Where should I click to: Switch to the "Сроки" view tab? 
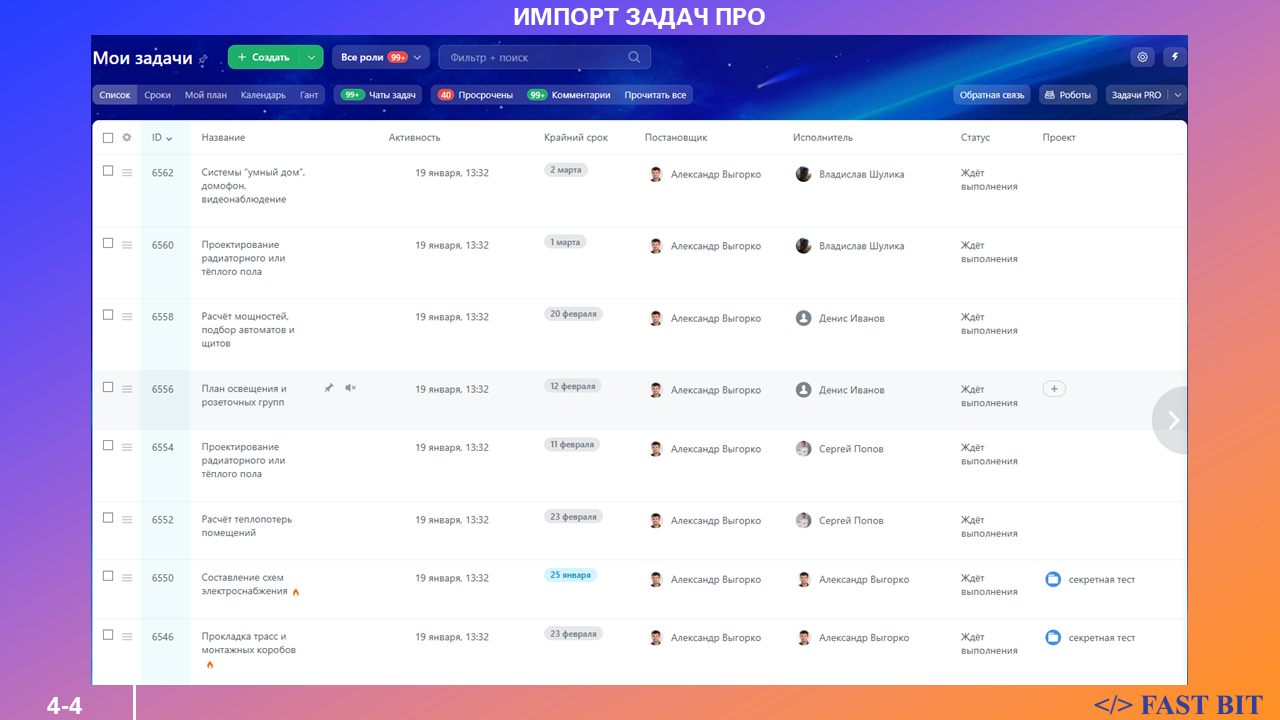point(157,95)
